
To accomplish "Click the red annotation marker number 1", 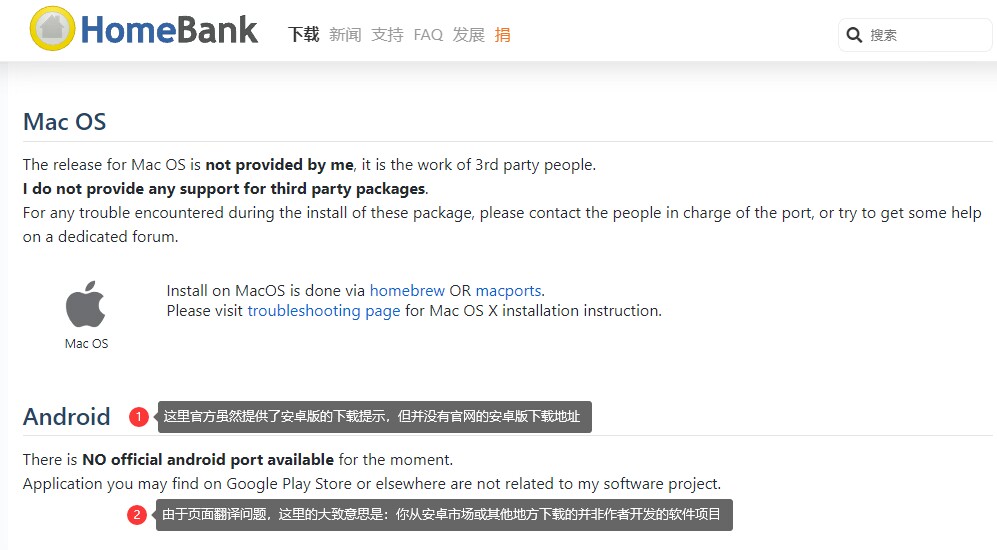I will pos(139,417).
